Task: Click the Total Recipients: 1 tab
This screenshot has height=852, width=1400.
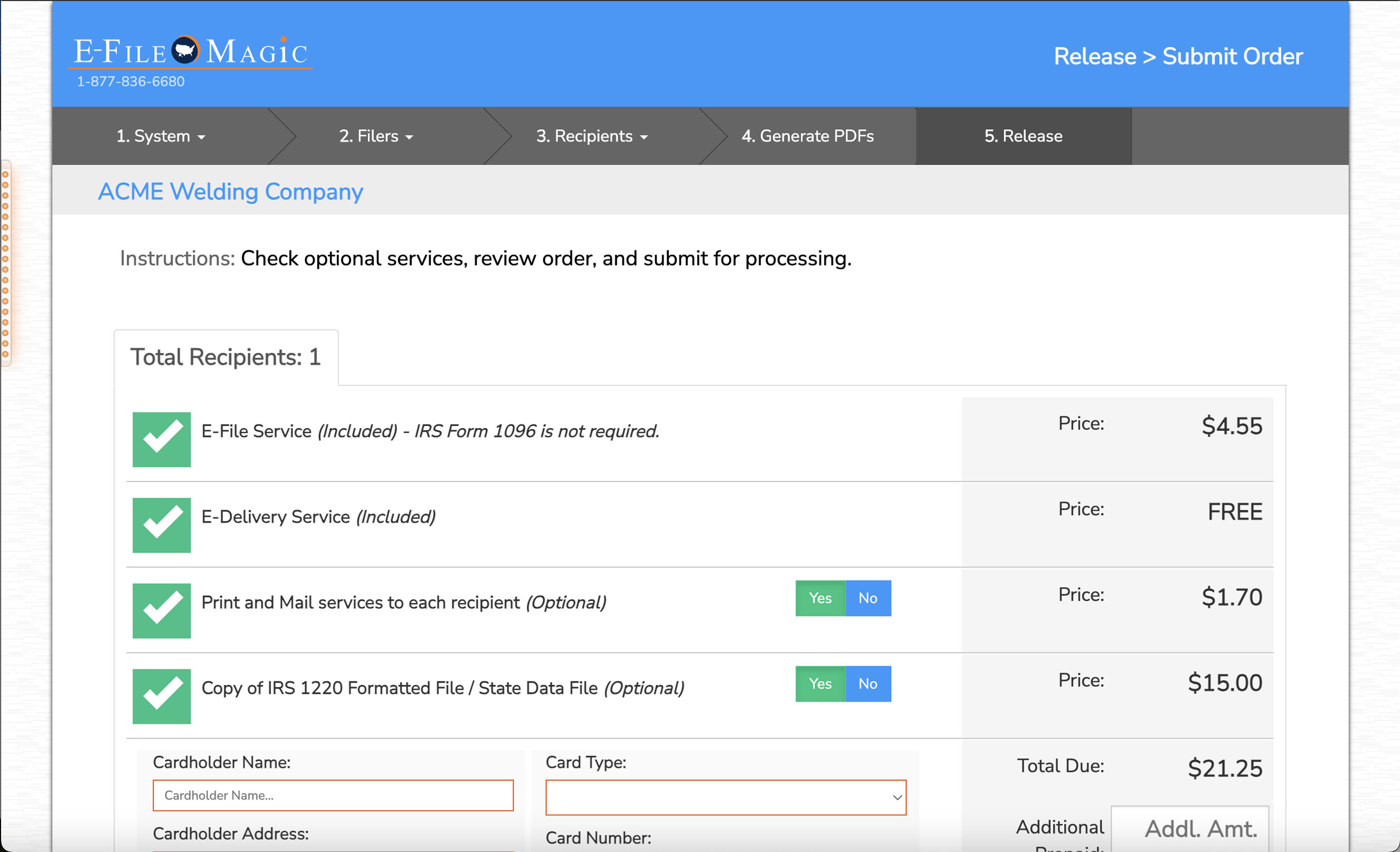Action: pyautogui.click(x=225, y=357)
